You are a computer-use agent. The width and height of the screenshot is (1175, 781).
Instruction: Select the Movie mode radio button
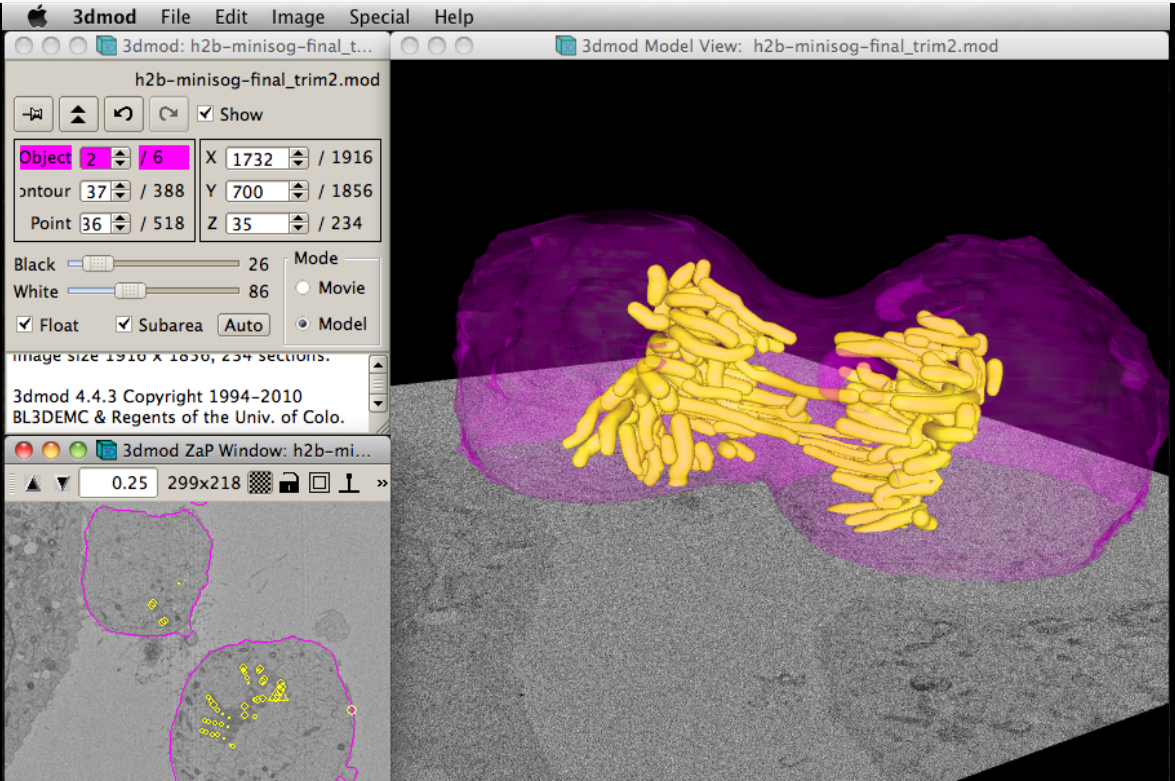pyautogui.click(x=302, y=288)
